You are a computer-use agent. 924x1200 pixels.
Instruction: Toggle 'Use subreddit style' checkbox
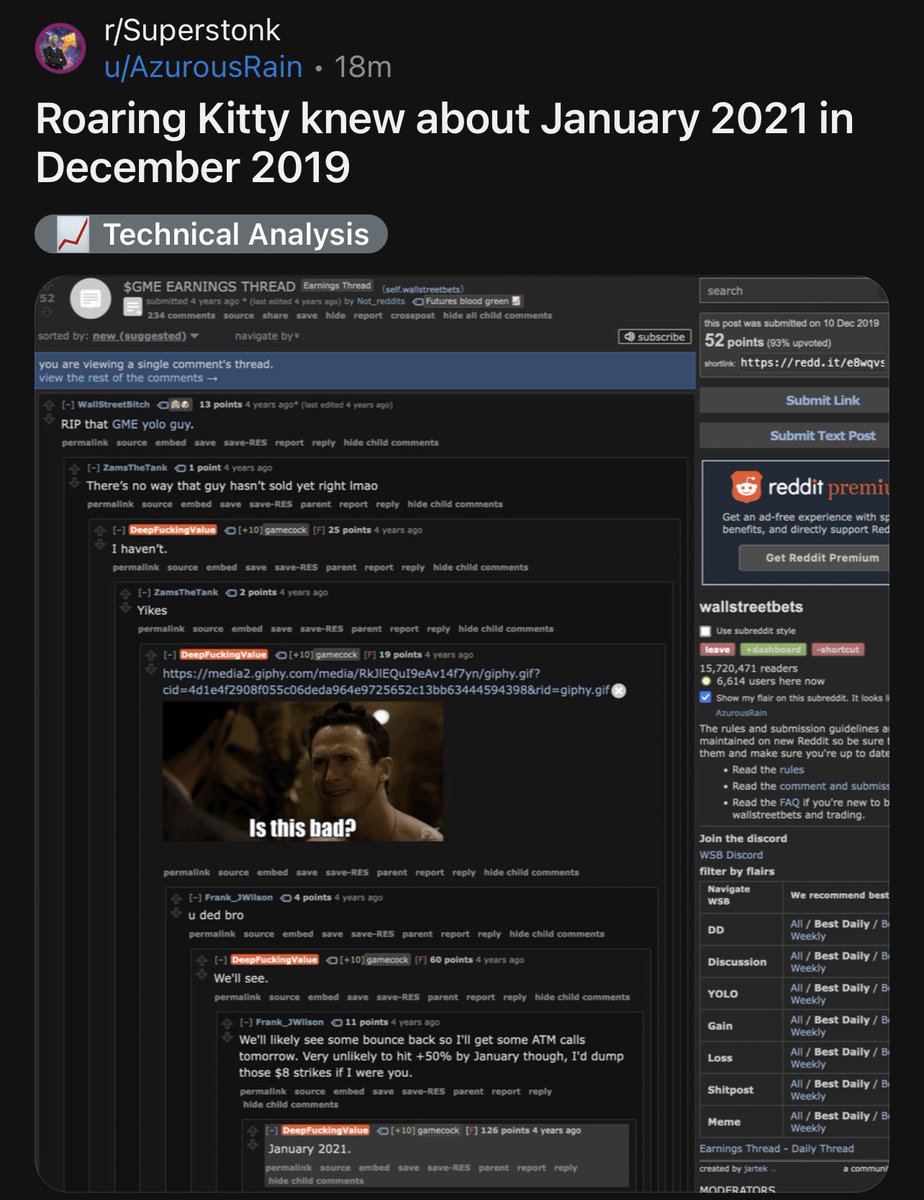pos(707,631)
